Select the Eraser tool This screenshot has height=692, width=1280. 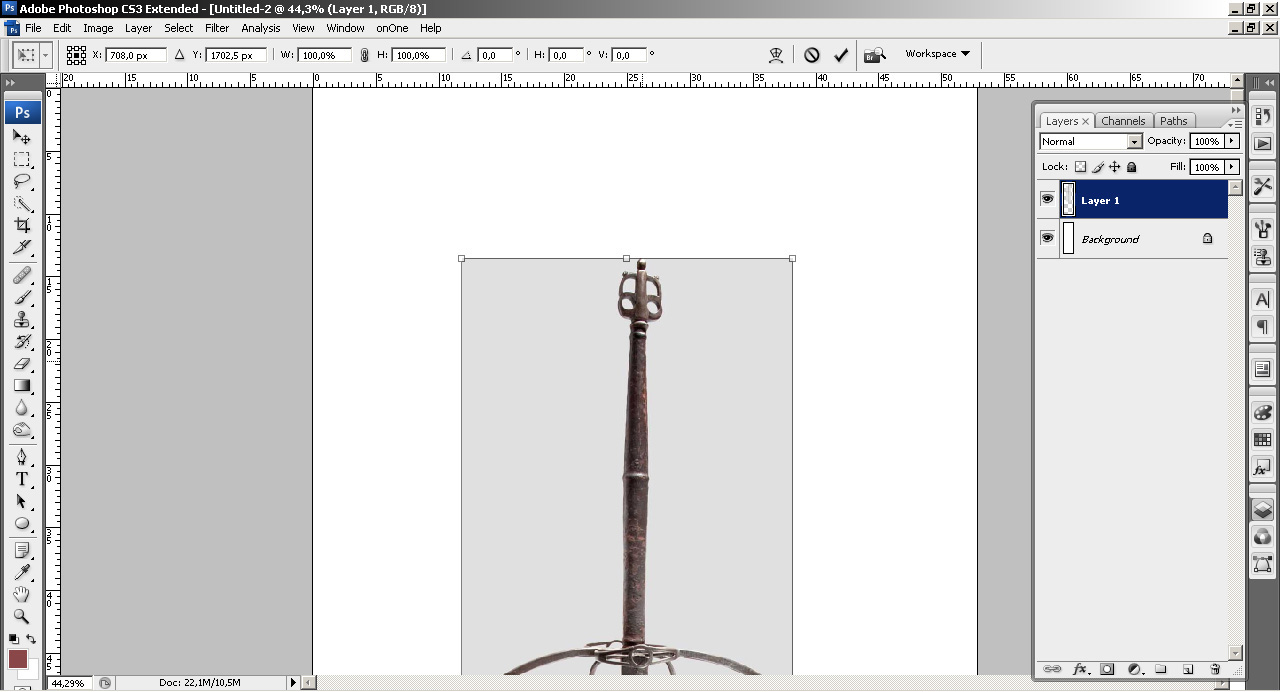pyautogui.click(x=22, y=363)
